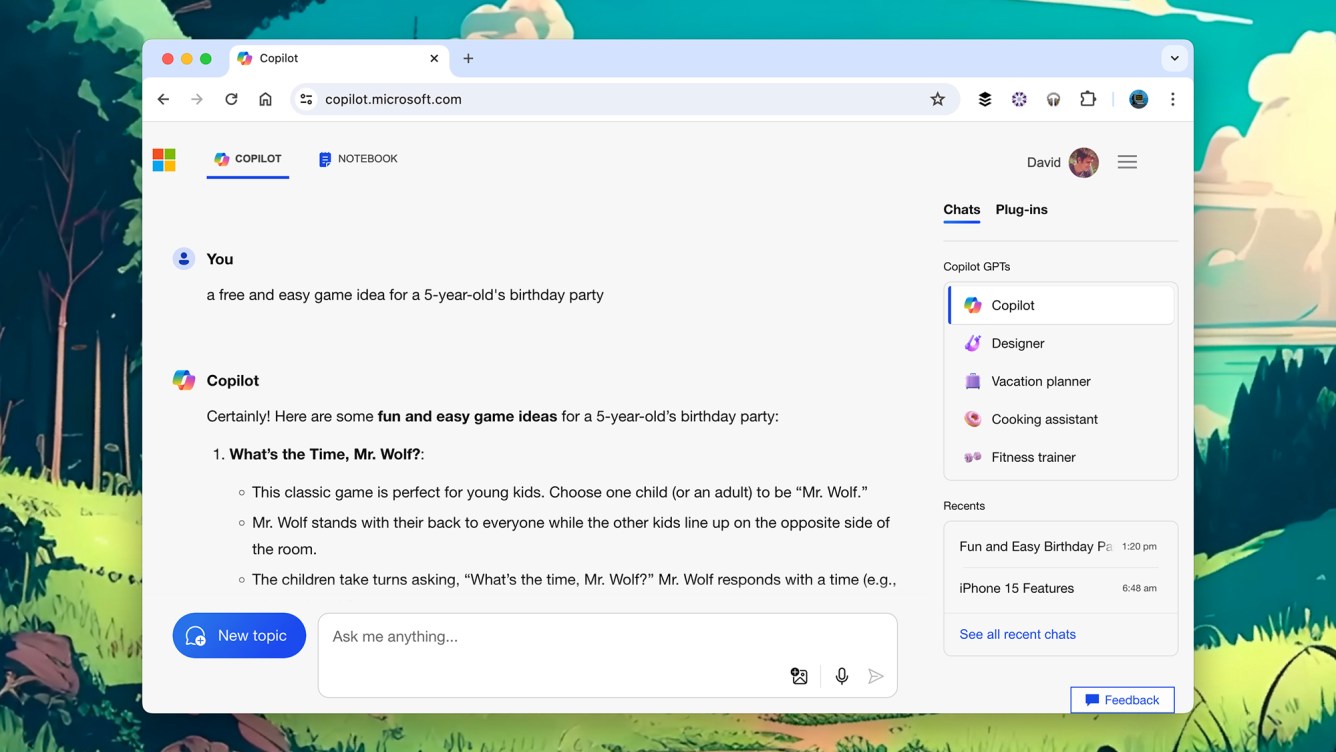Screen dimensions: 1336x752
Task: Open the Plug-ins tab
Action: pos(1021,210)
